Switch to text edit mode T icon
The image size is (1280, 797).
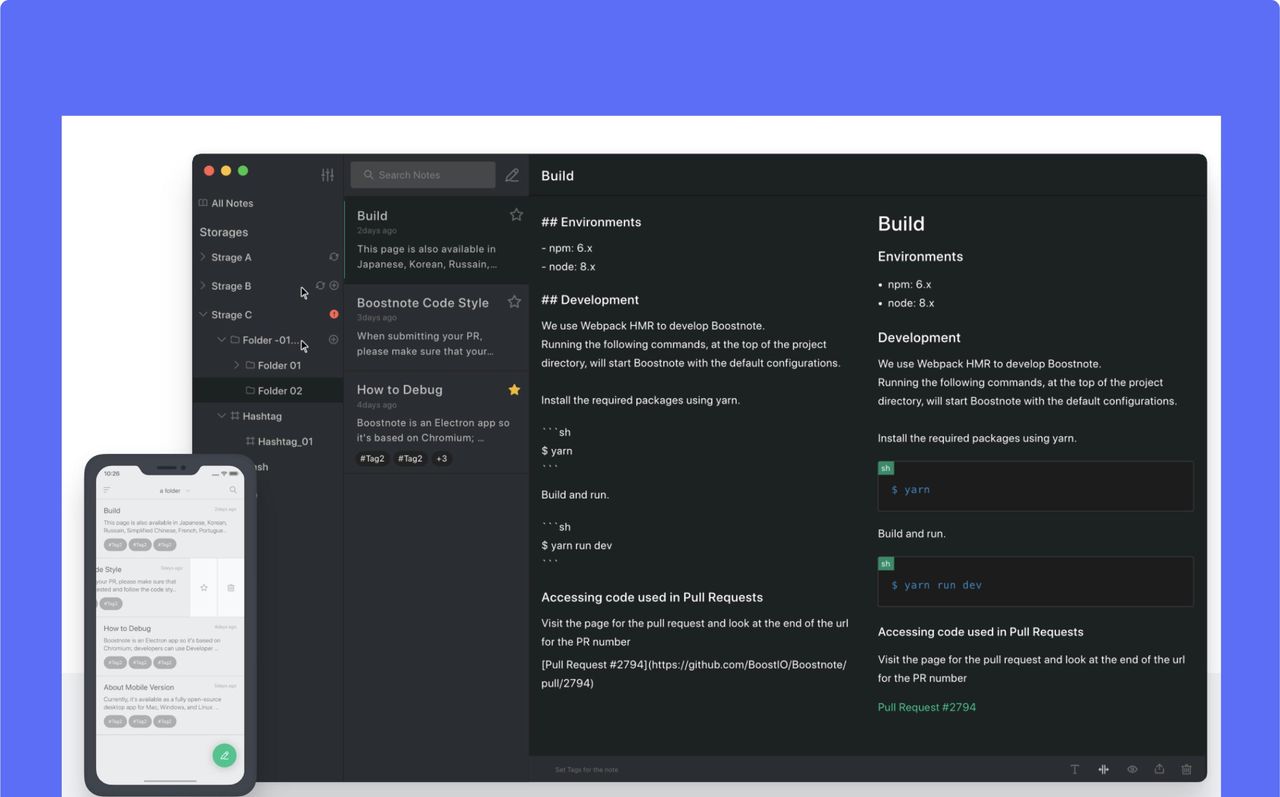click(x=1075, y=769)
